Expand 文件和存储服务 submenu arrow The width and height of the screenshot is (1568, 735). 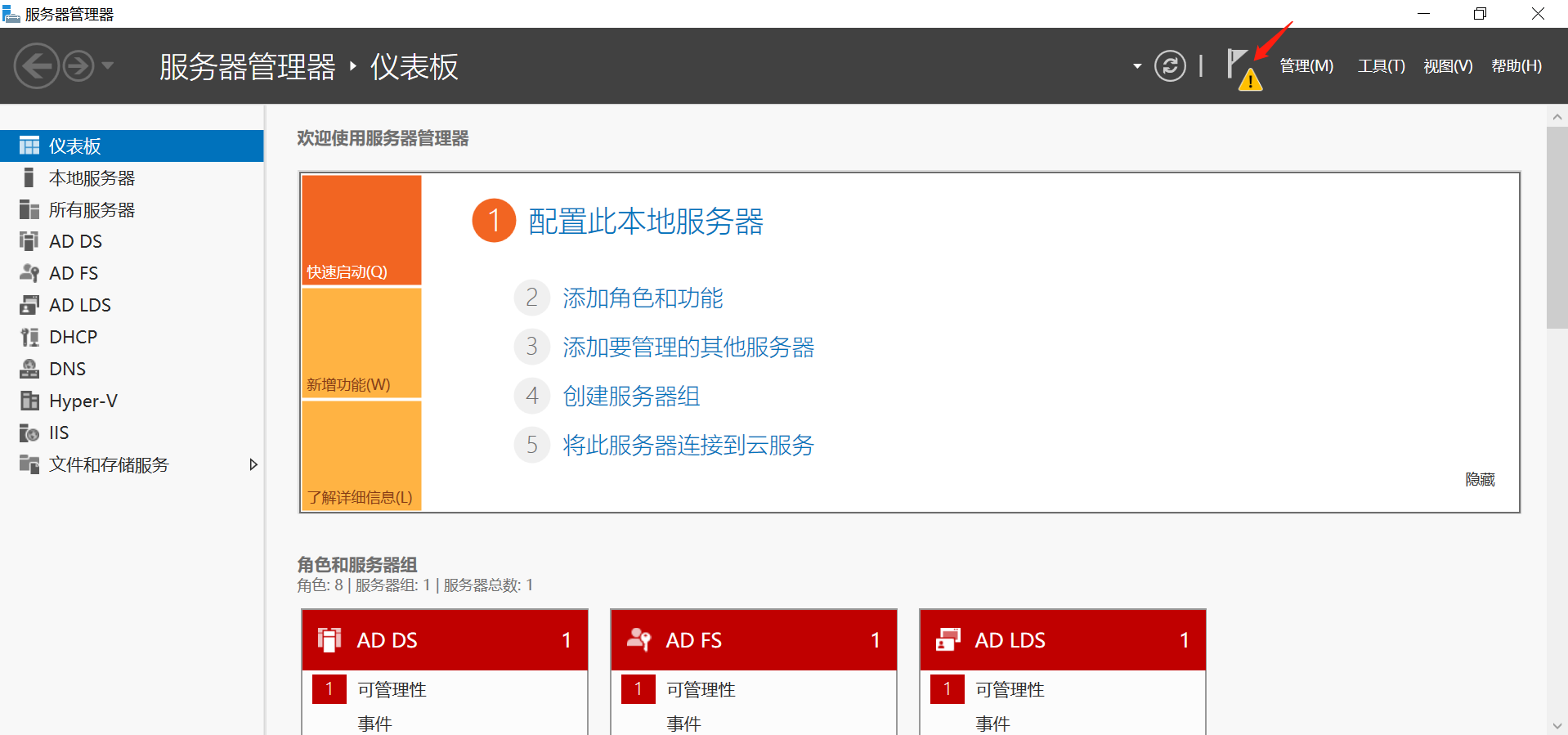253,464
